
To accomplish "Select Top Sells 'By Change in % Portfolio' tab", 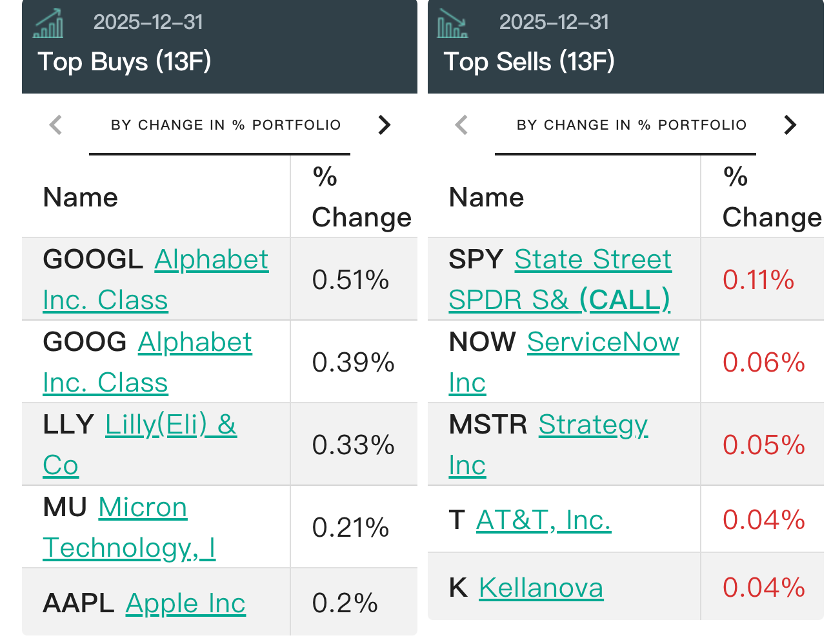I will click(x=631, y=125).
